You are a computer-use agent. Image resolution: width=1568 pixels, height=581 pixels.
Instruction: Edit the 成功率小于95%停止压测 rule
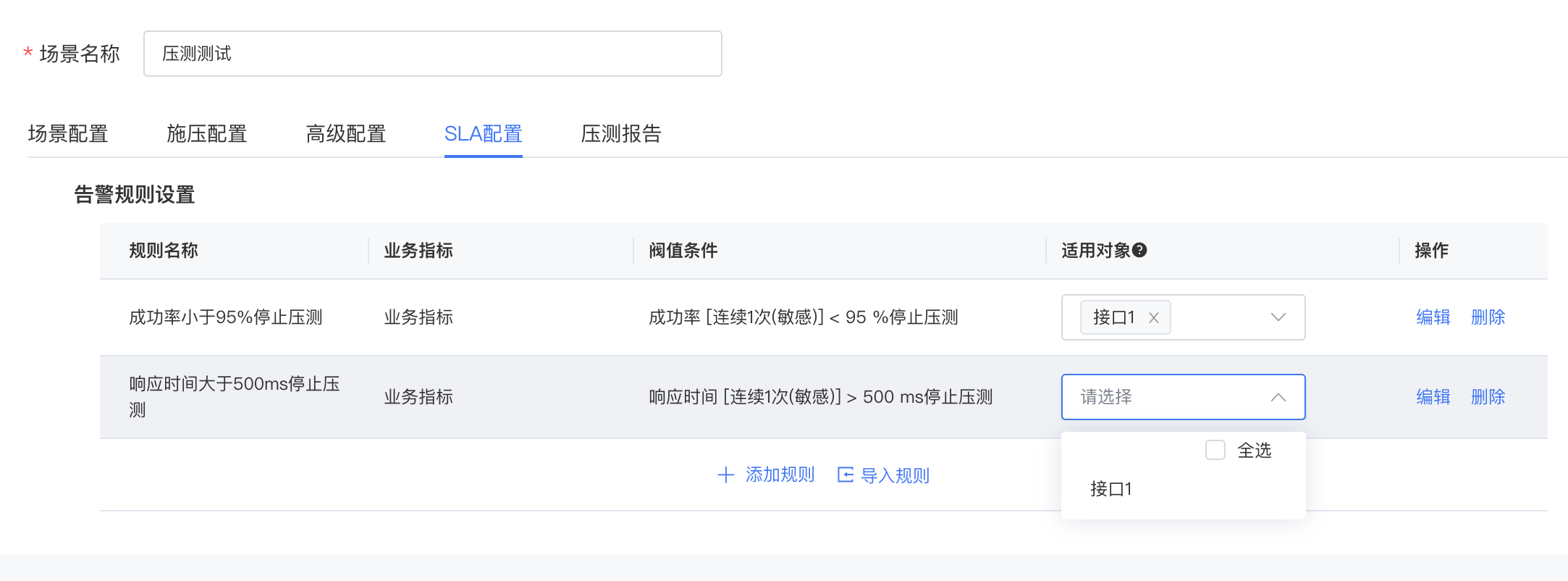1433,317
